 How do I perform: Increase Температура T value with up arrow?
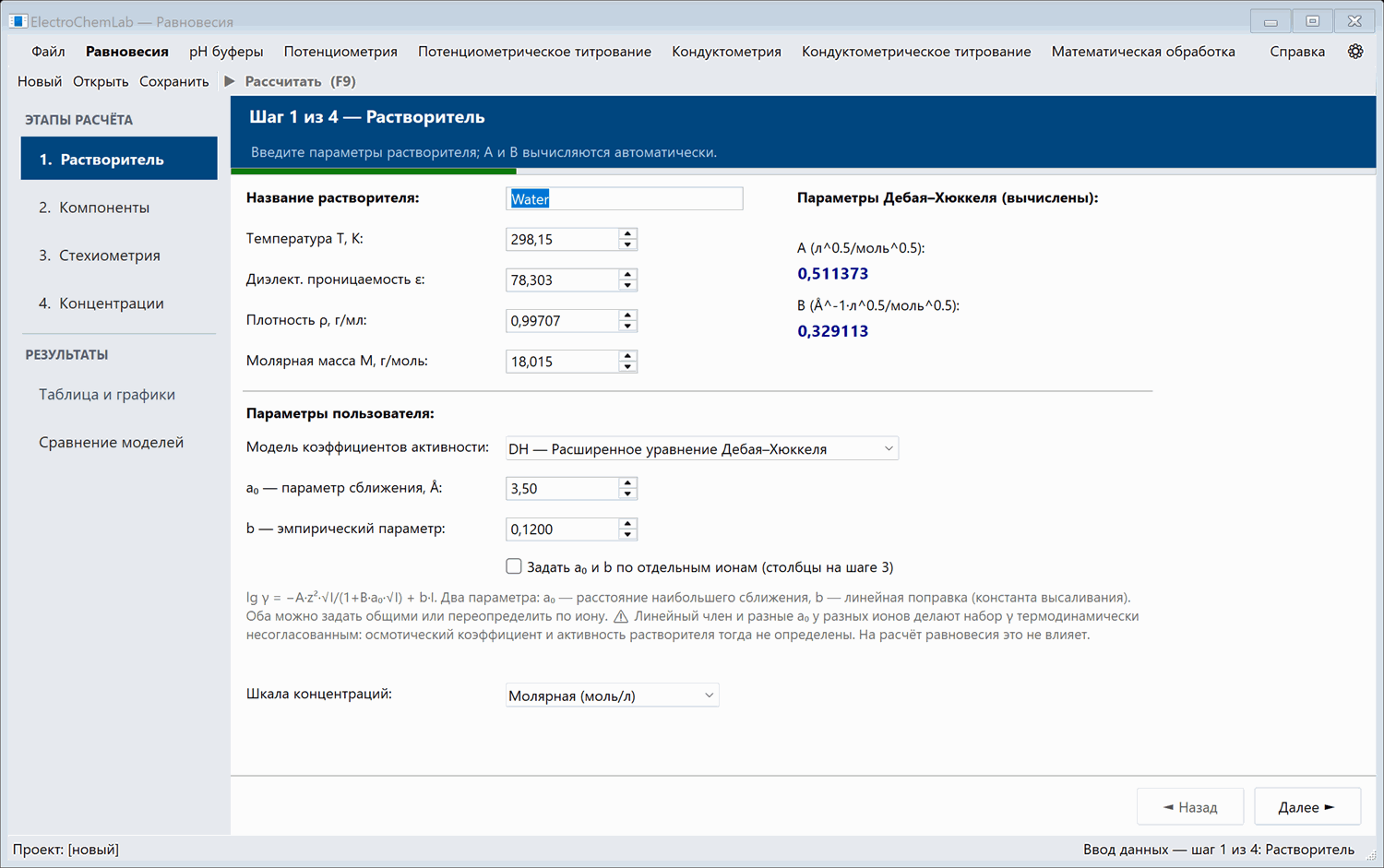point(627,233)
